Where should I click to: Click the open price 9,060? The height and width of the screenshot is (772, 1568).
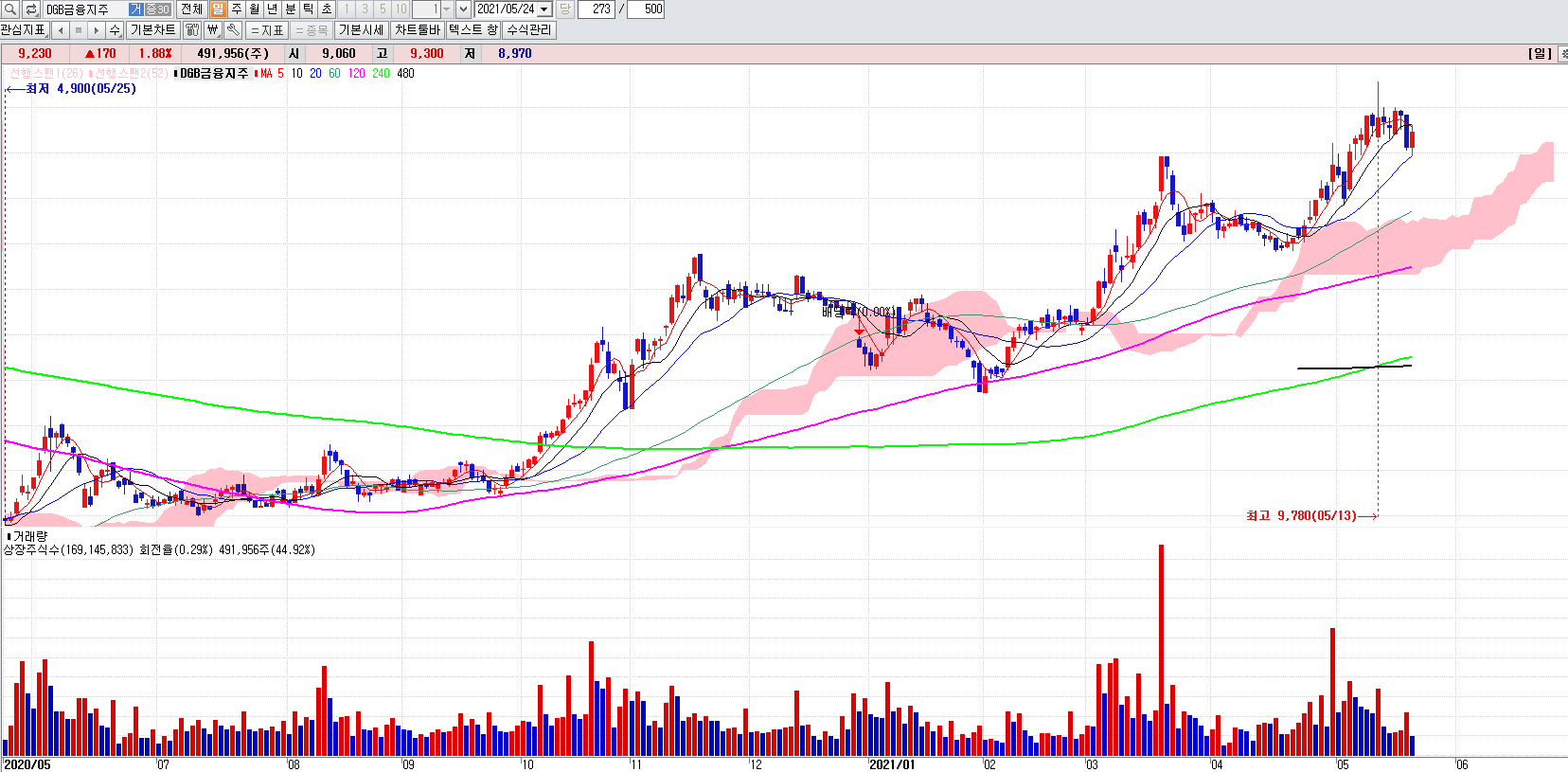[x=339, y=54]
